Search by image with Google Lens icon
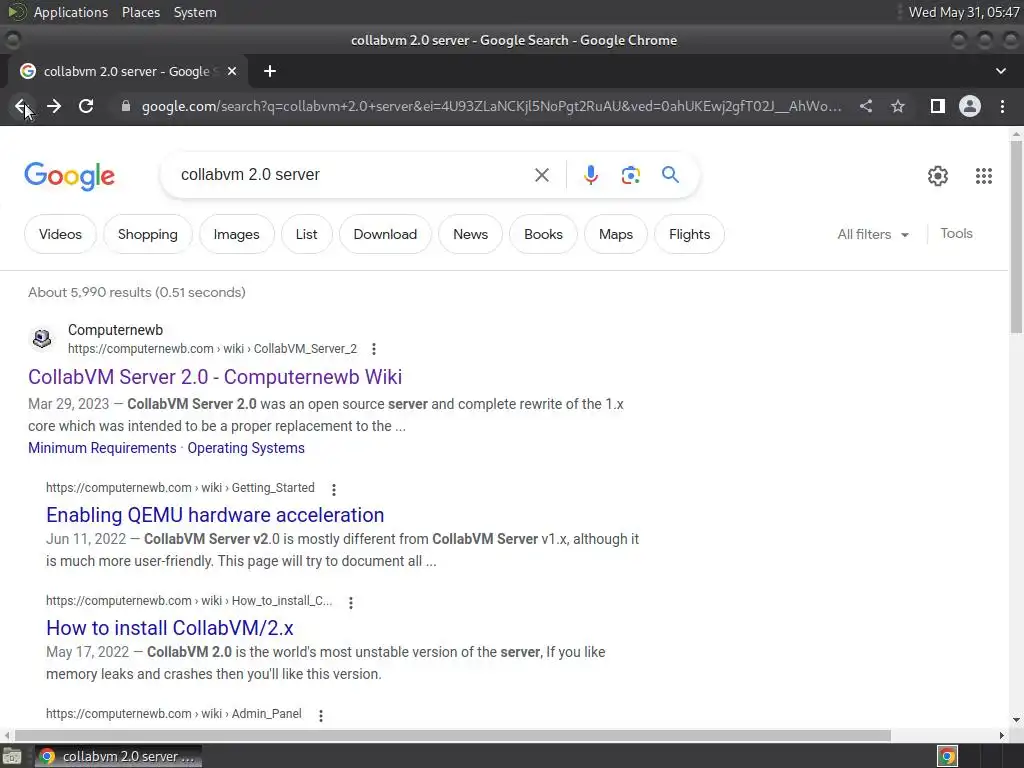Screen dimensions: 1024x768 631,175
